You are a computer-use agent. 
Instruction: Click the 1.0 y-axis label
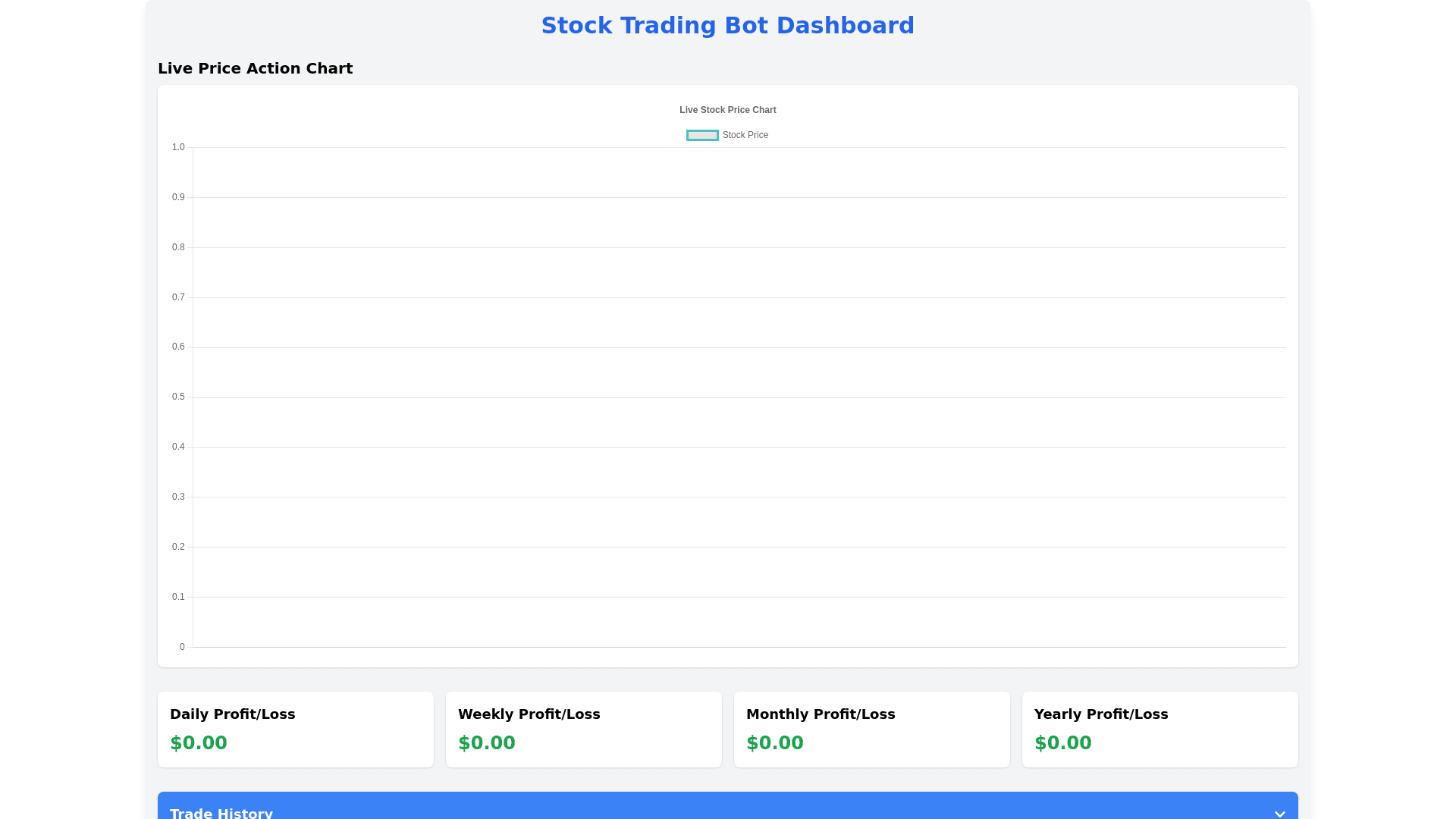[178, 147]
